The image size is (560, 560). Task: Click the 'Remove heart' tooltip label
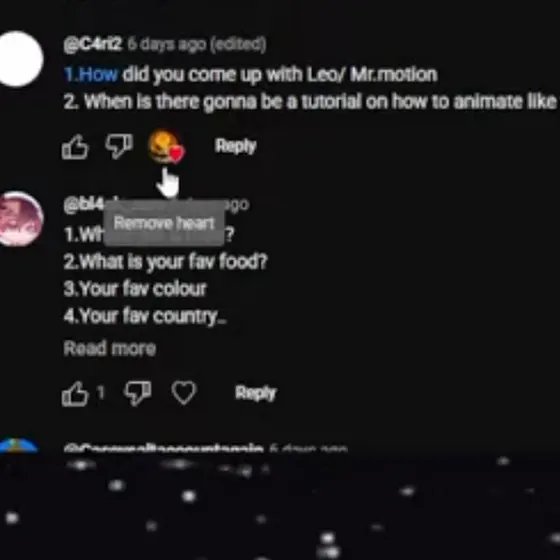164,223
